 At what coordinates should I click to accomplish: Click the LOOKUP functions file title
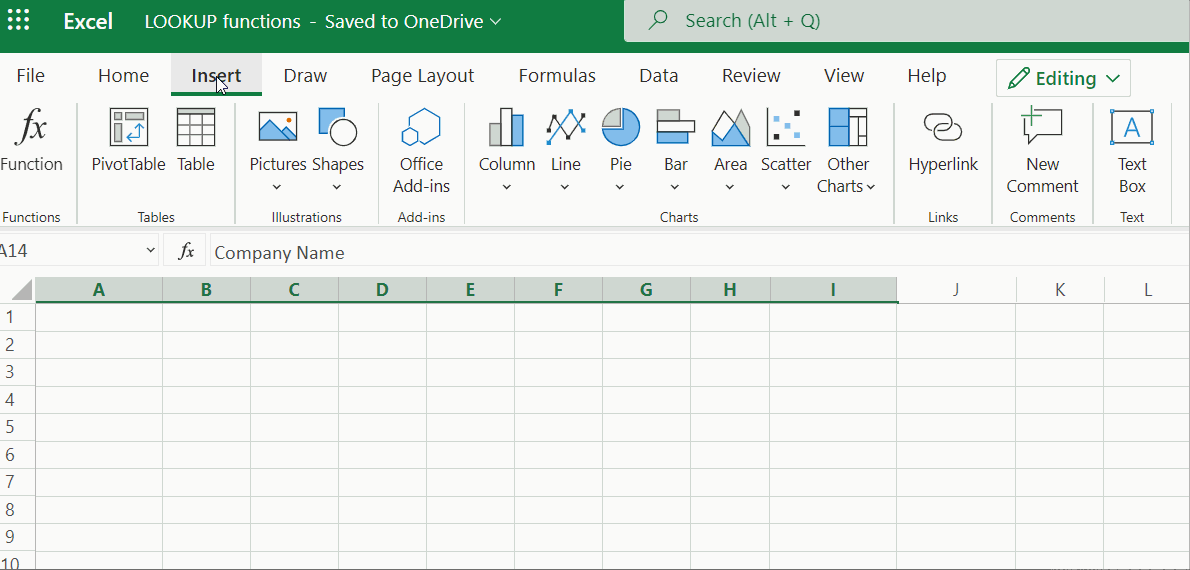click(x=222, y=21)
